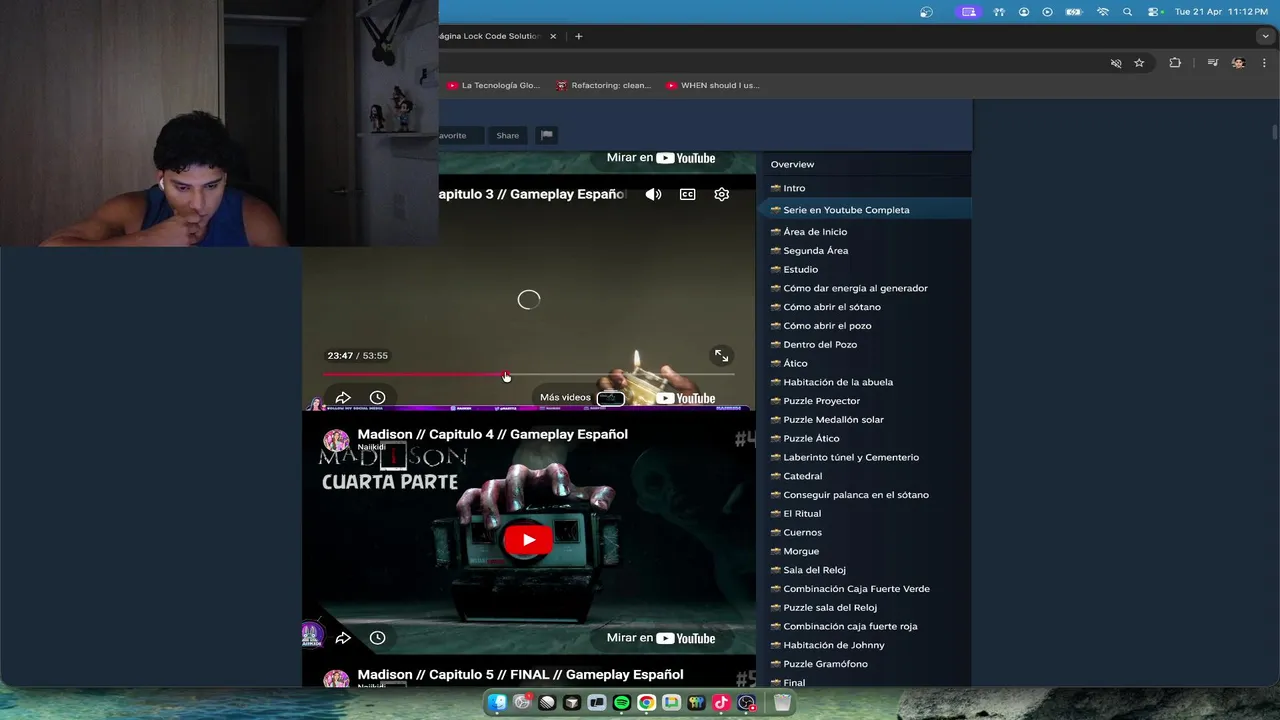Go to Área de Inicio section
1280x720 pixels.
[x=815, y=232]
